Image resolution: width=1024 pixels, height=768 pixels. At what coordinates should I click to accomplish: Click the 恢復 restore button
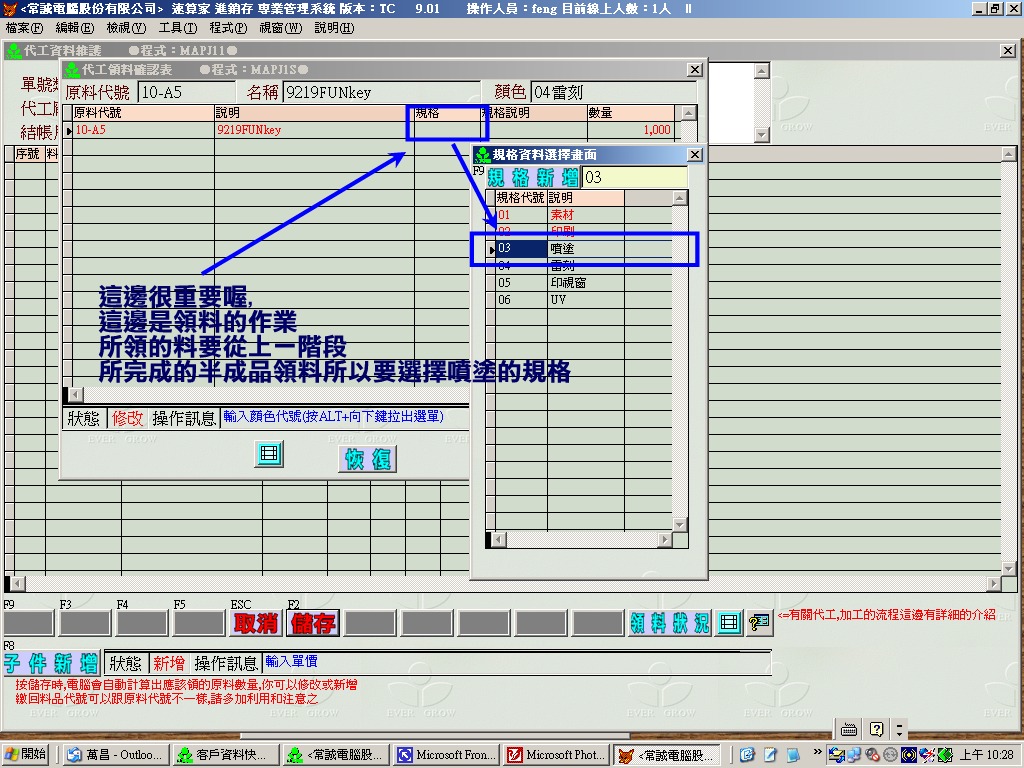click(x=368, y=459)
